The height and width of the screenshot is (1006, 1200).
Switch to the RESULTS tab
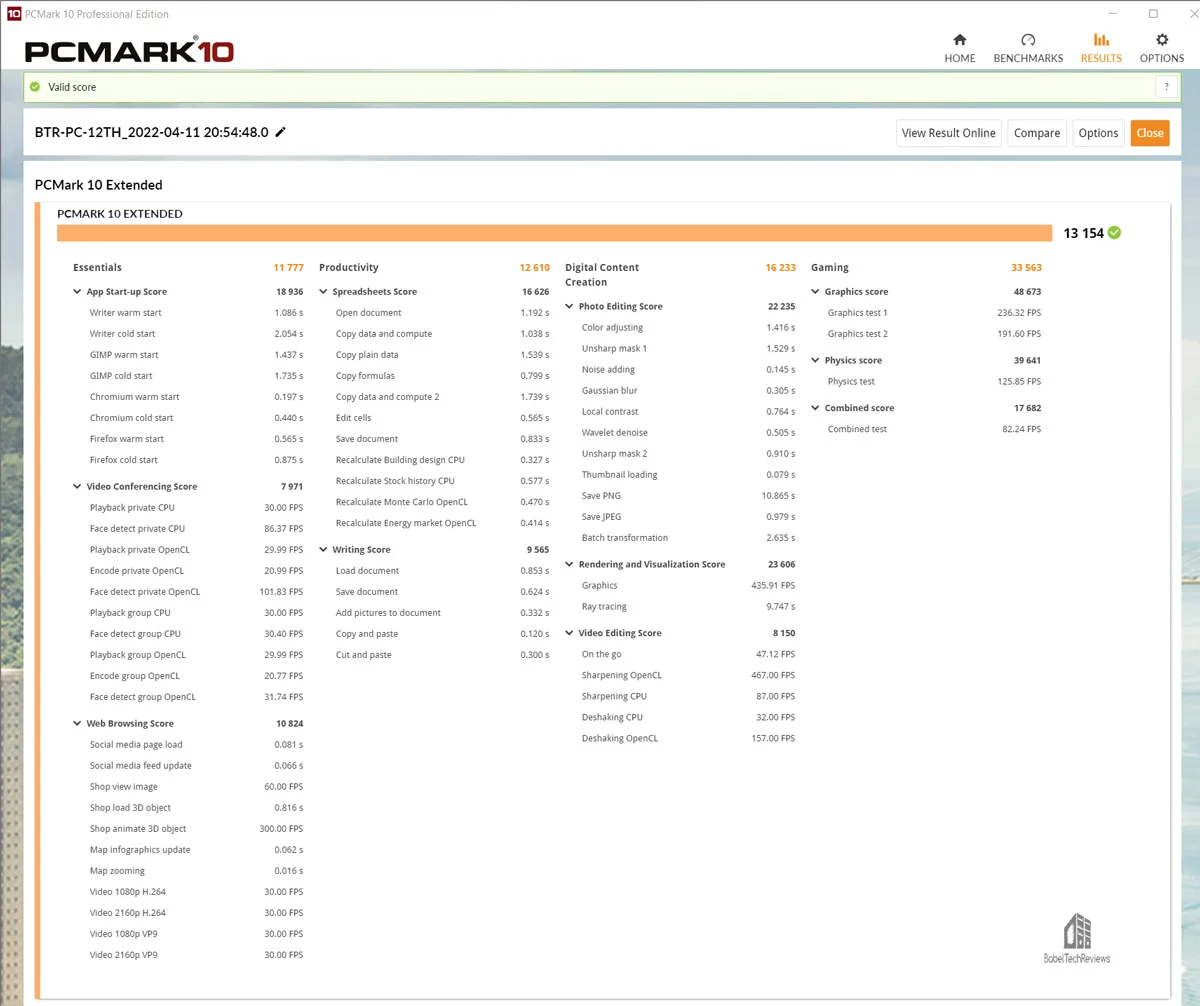tap(1101, 48)
